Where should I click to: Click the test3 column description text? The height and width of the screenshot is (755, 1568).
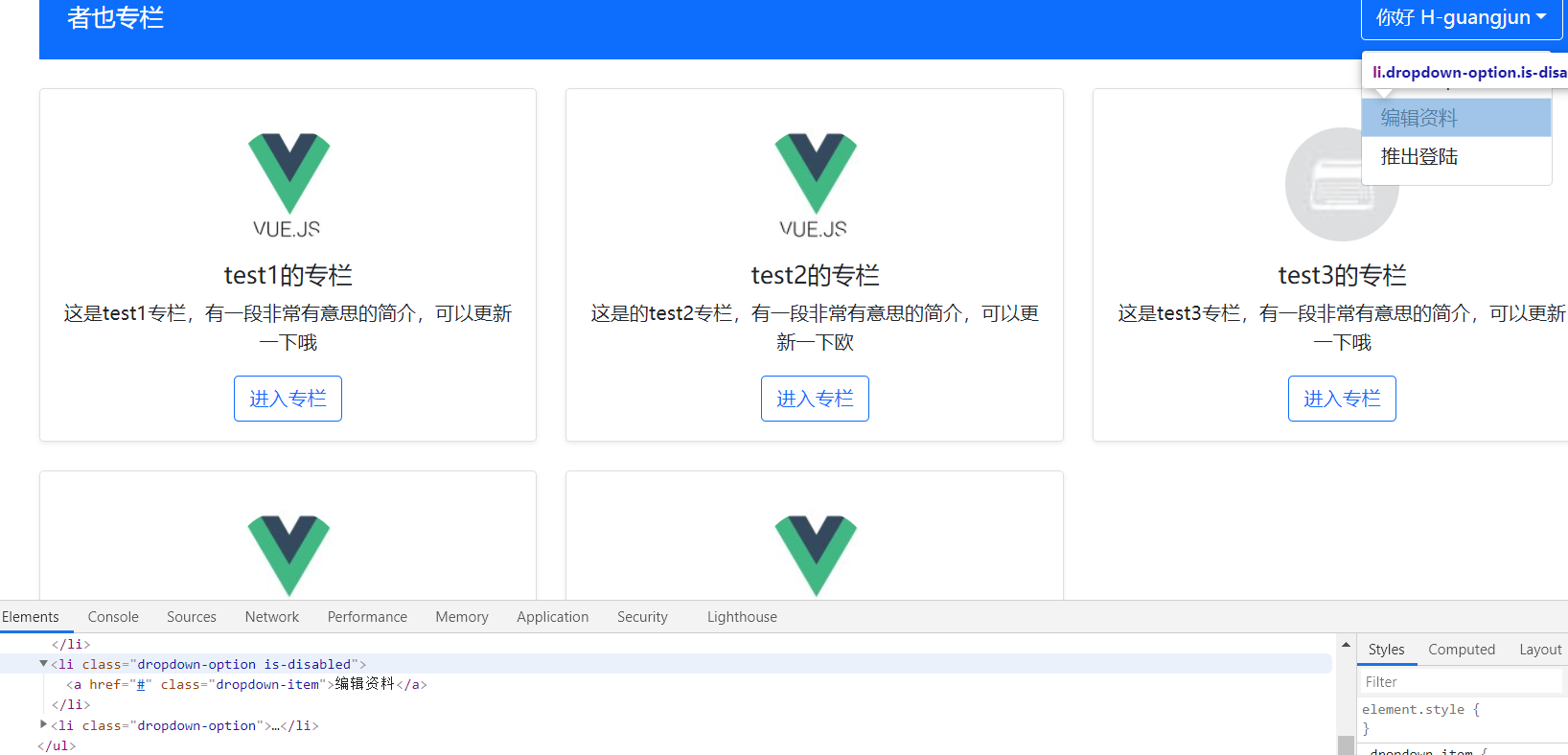pos(1342,328)
